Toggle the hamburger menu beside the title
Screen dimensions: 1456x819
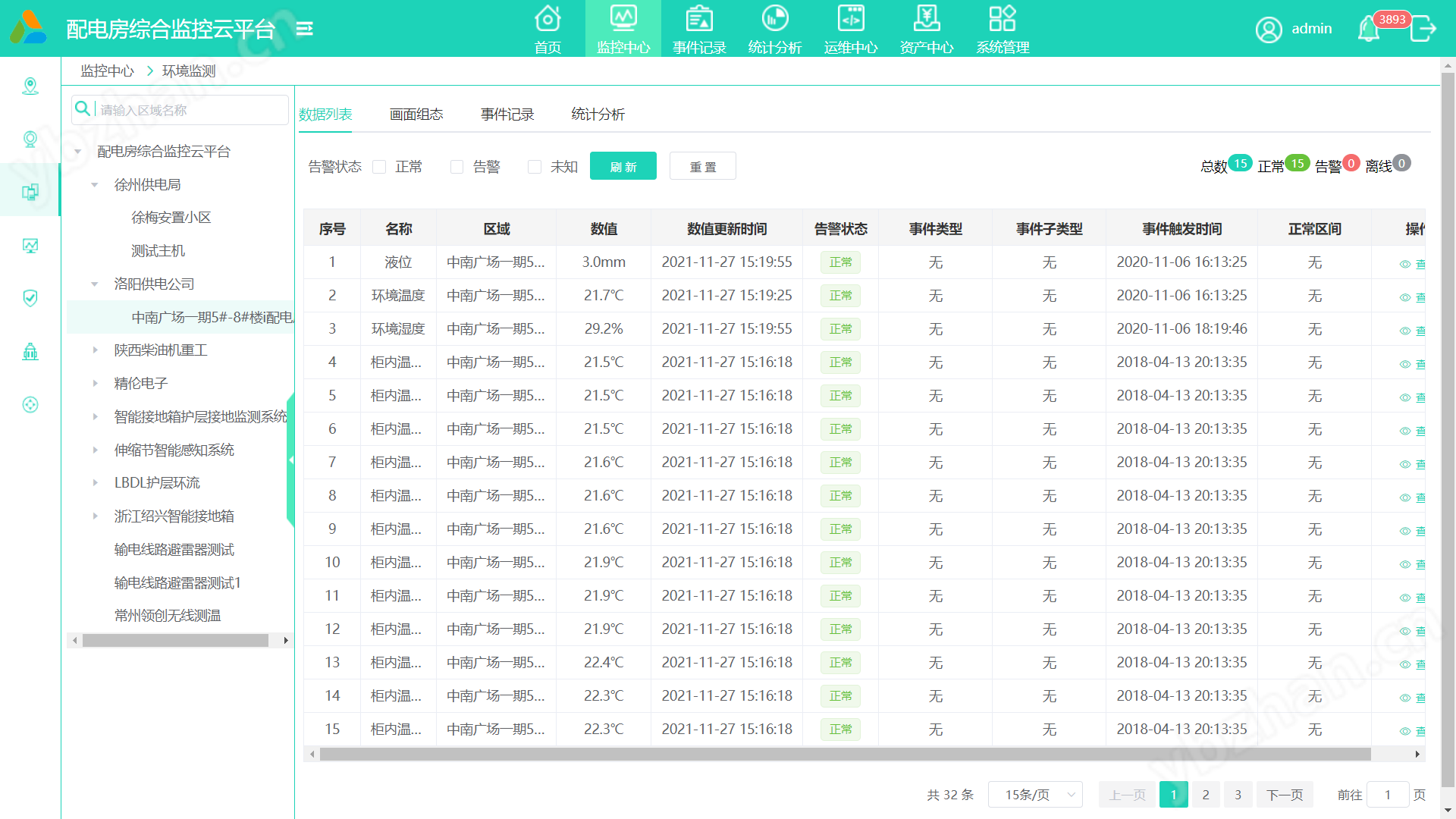click(x=305, y=29)
